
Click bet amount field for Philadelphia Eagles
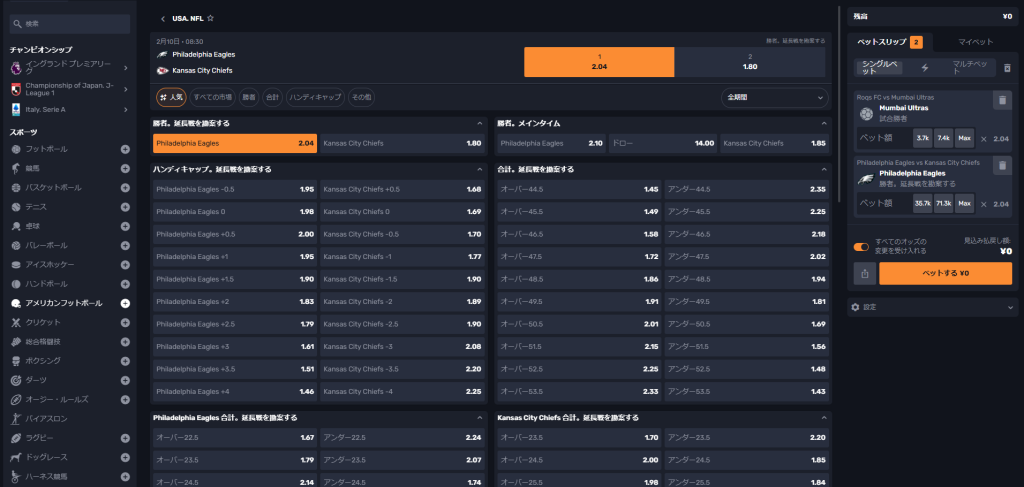(884, 204)
